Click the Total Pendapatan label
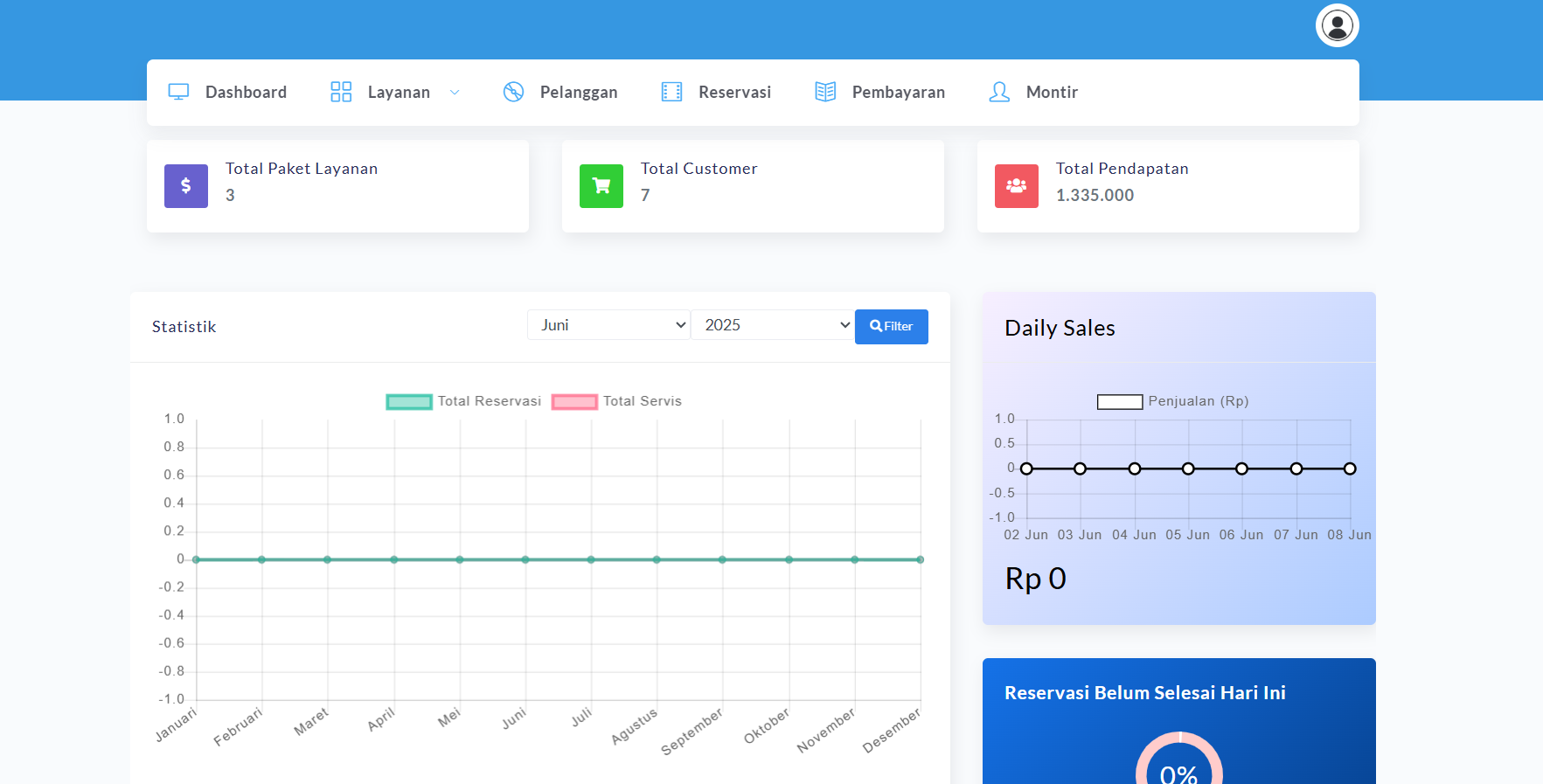Viewport: 1543px width, 784px height. (1122, 169)
